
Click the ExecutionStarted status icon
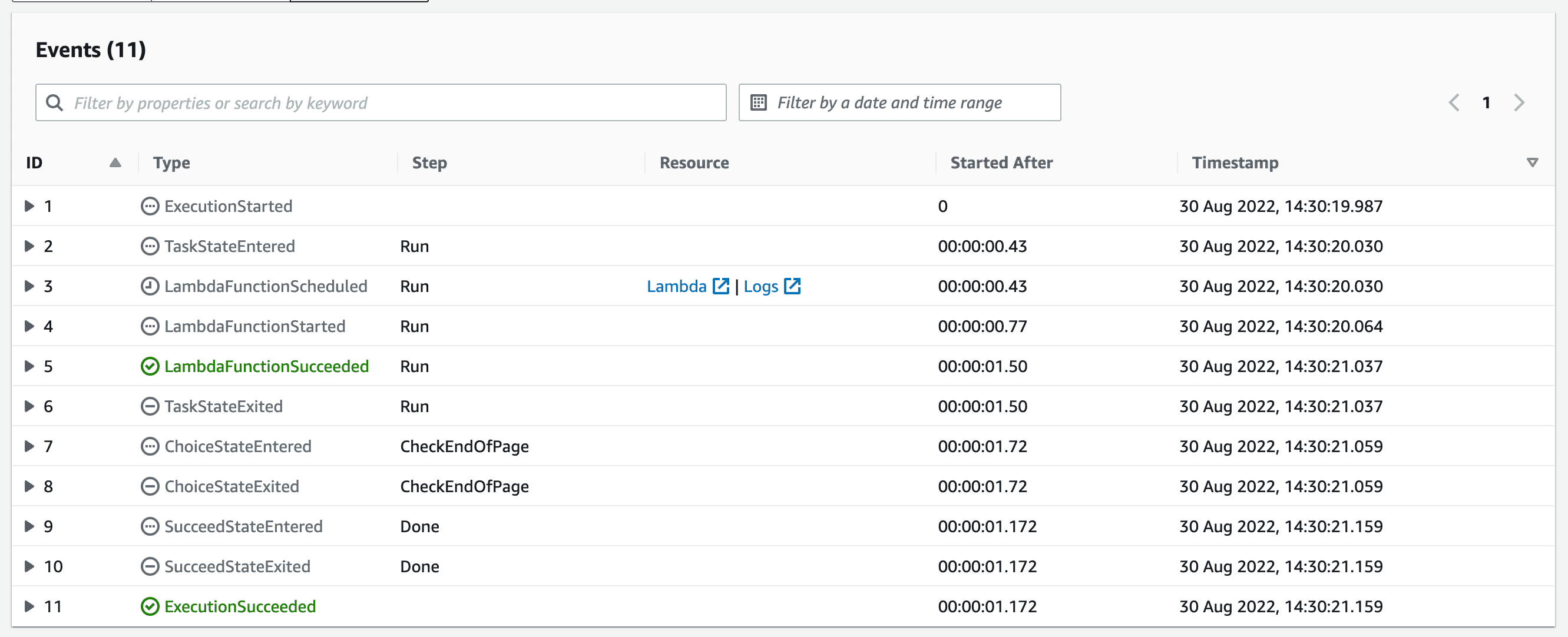click(150, 206)
